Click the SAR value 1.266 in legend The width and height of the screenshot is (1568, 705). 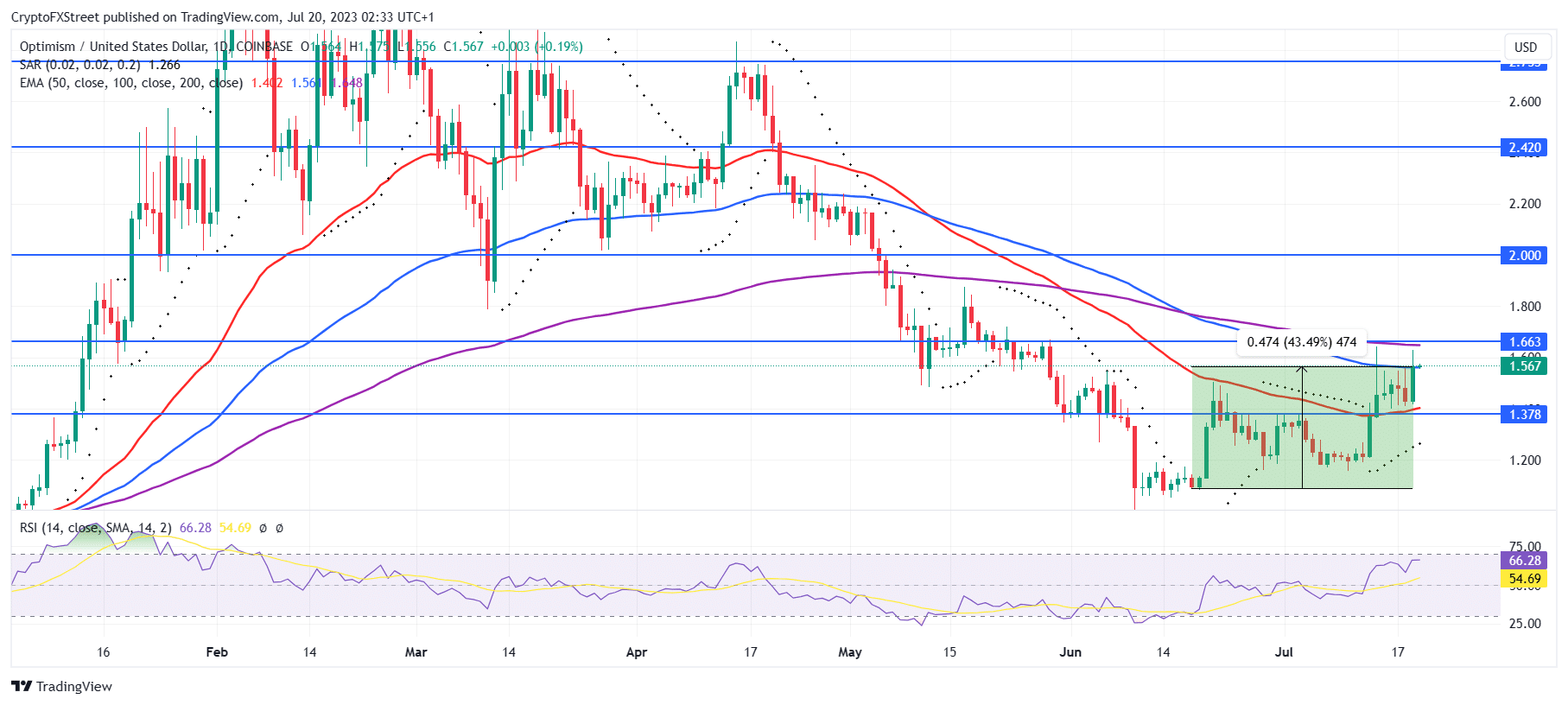pos(164,65)
